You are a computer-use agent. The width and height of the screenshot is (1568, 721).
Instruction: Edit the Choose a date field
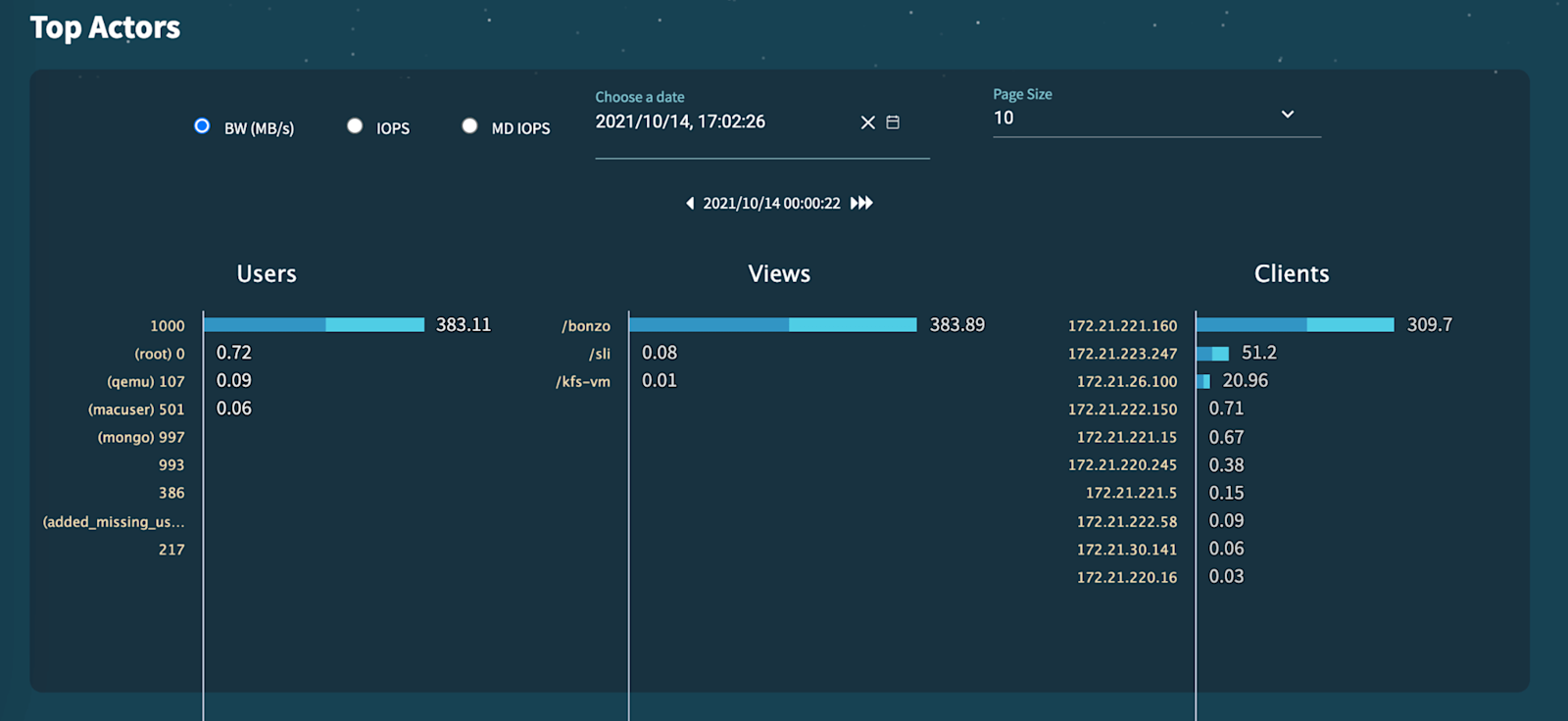coord(762,123)
